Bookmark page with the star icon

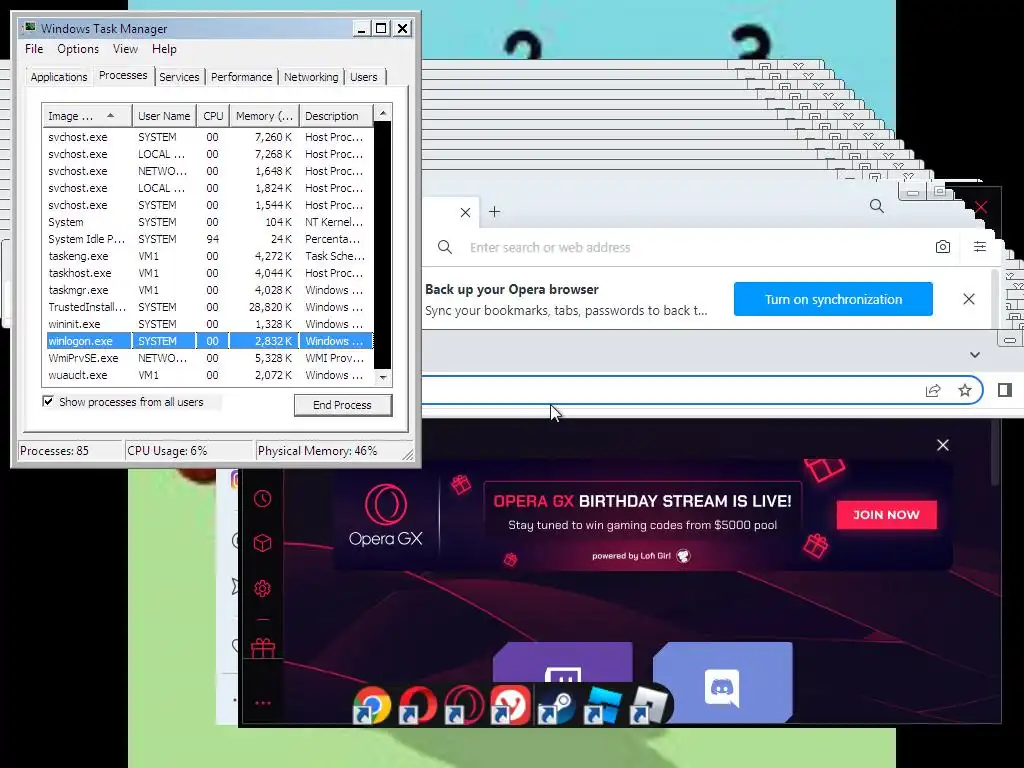click(x=965, y=391)
